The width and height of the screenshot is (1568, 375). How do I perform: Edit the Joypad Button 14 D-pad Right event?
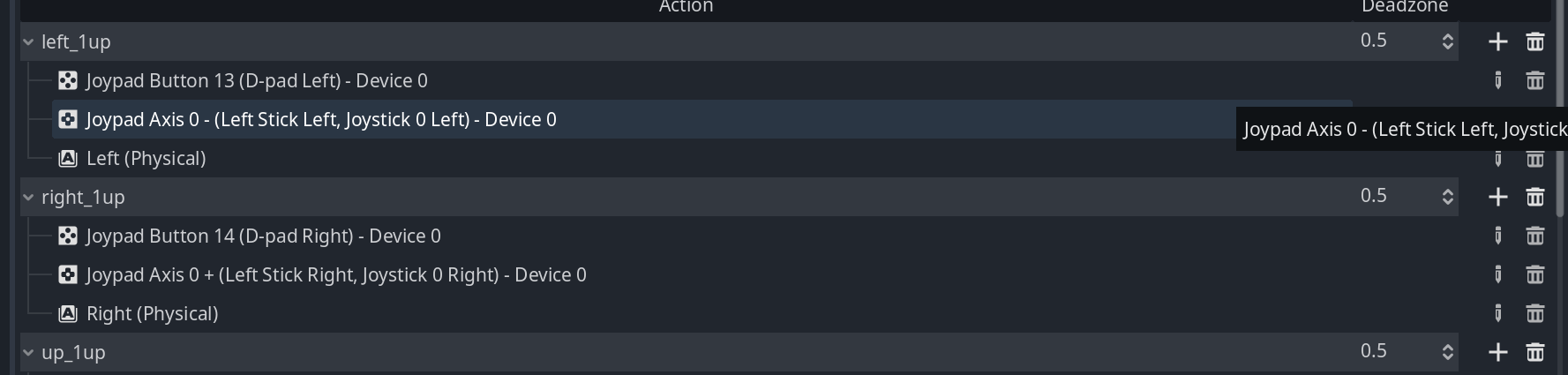pyautogui.click(x=1497, y=236)
